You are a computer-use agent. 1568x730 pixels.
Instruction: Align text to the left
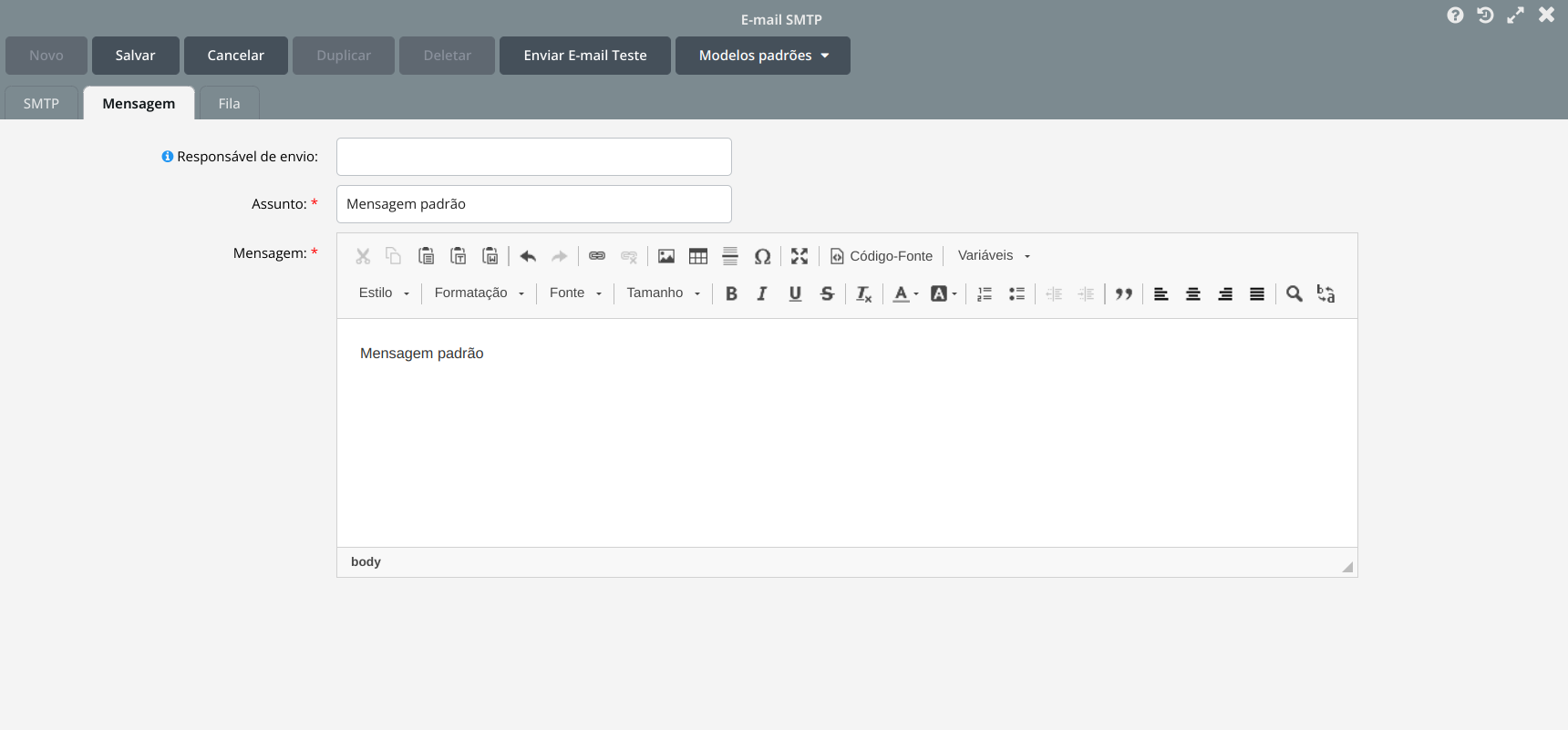(x=1161, y=293)
